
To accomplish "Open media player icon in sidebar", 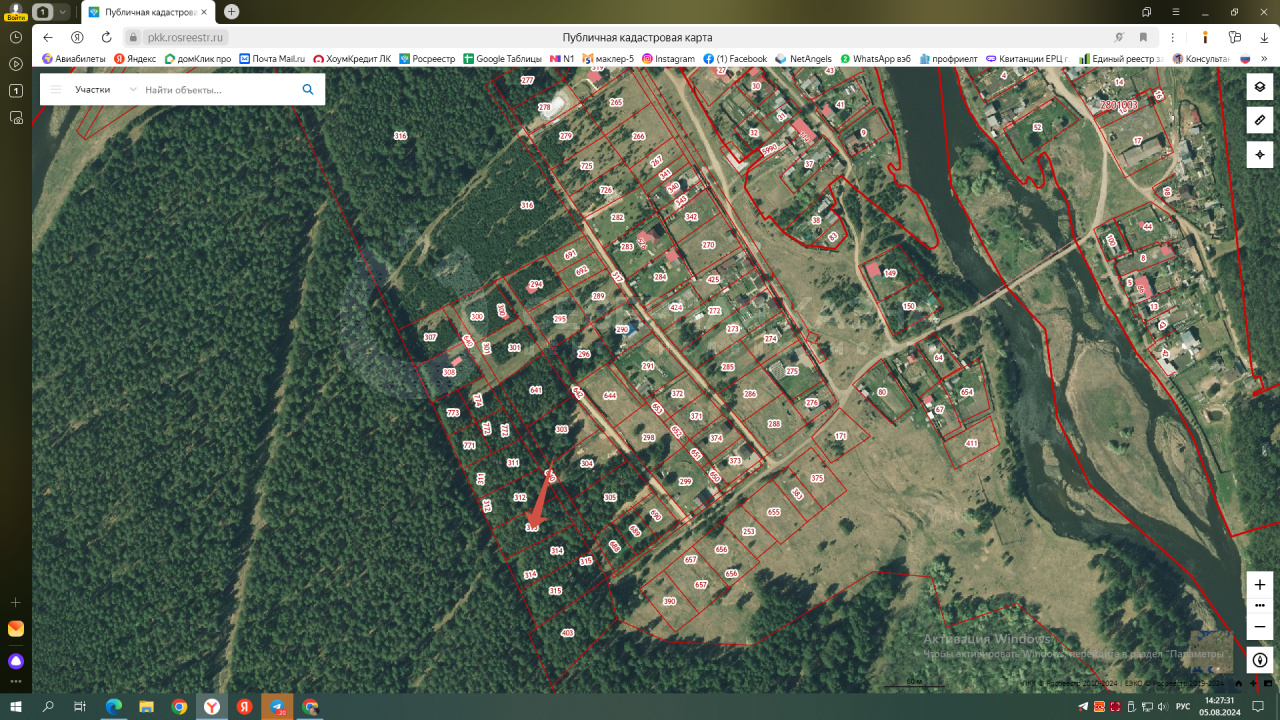I will click(x=16, y=64).
